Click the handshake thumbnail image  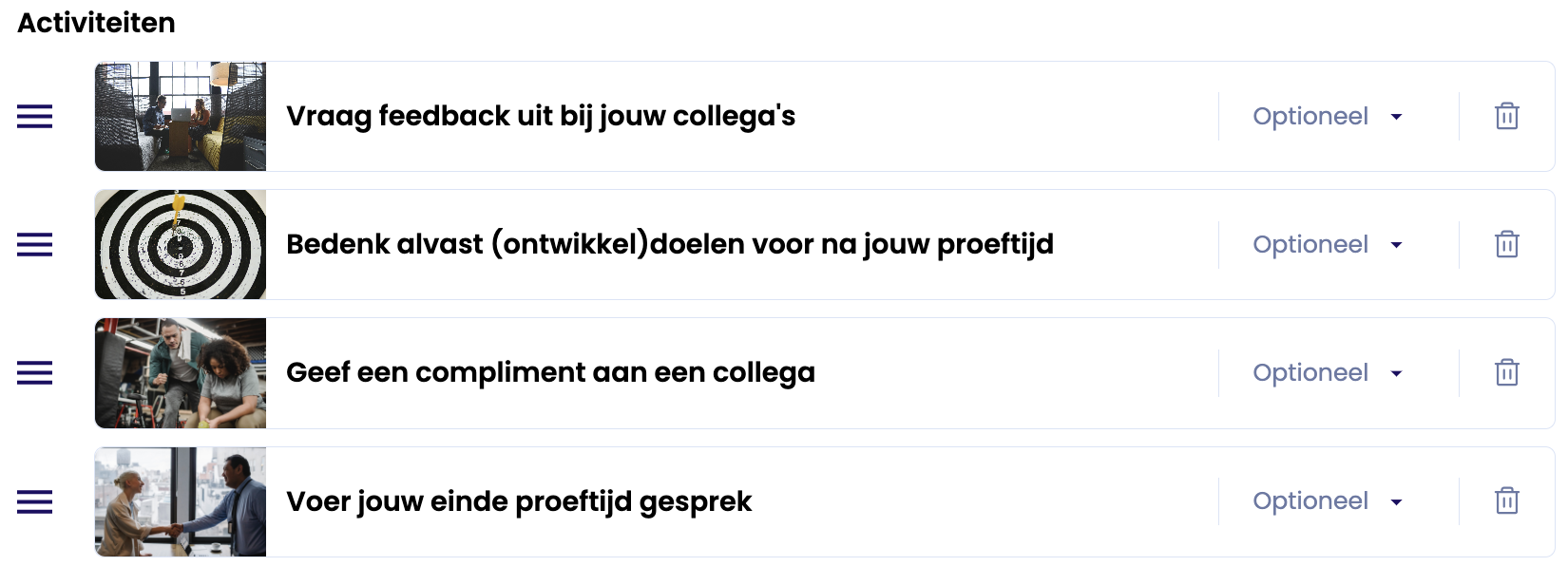[x=181, y=500]
